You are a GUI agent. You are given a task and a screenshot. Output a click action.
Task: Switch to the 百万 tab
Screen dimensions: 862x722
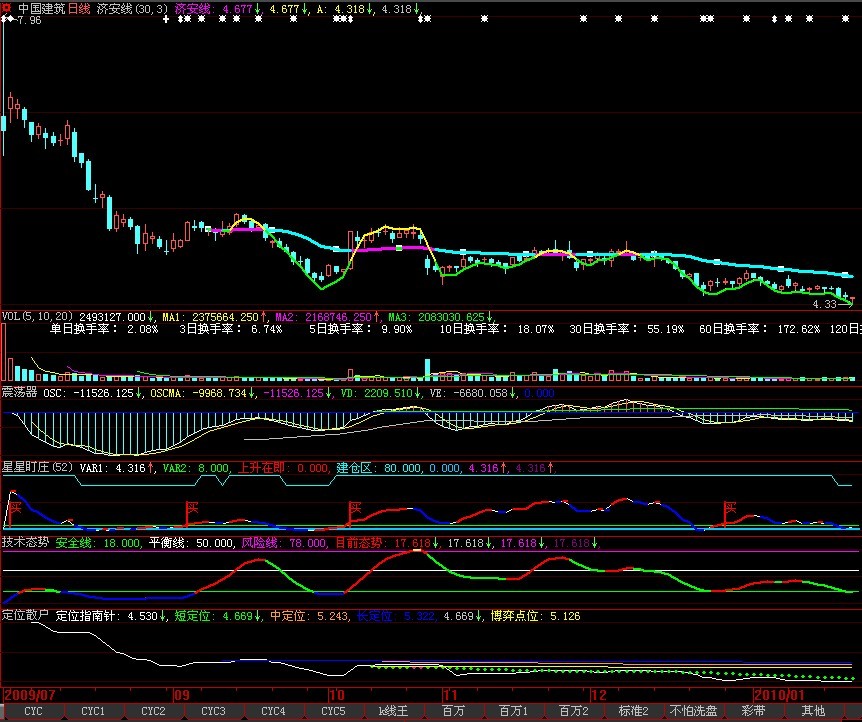pyautogui.click(x=453, y=712)
